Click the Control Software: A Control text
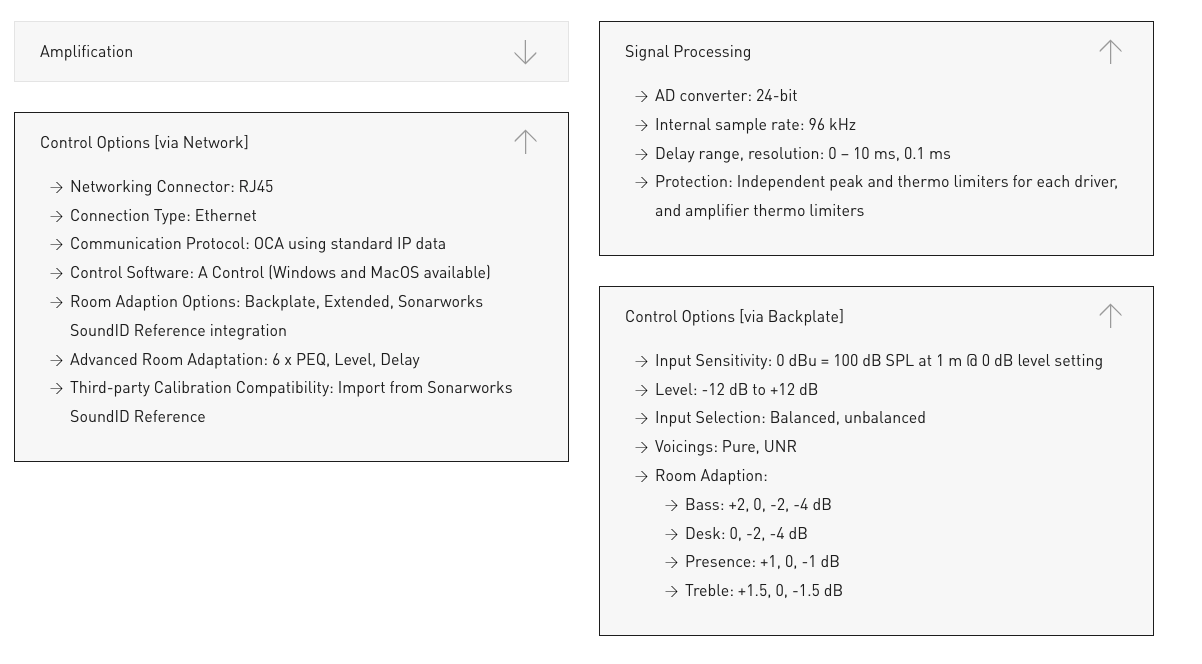Viewport: 1202px width, 664px height. click(280, 273)
